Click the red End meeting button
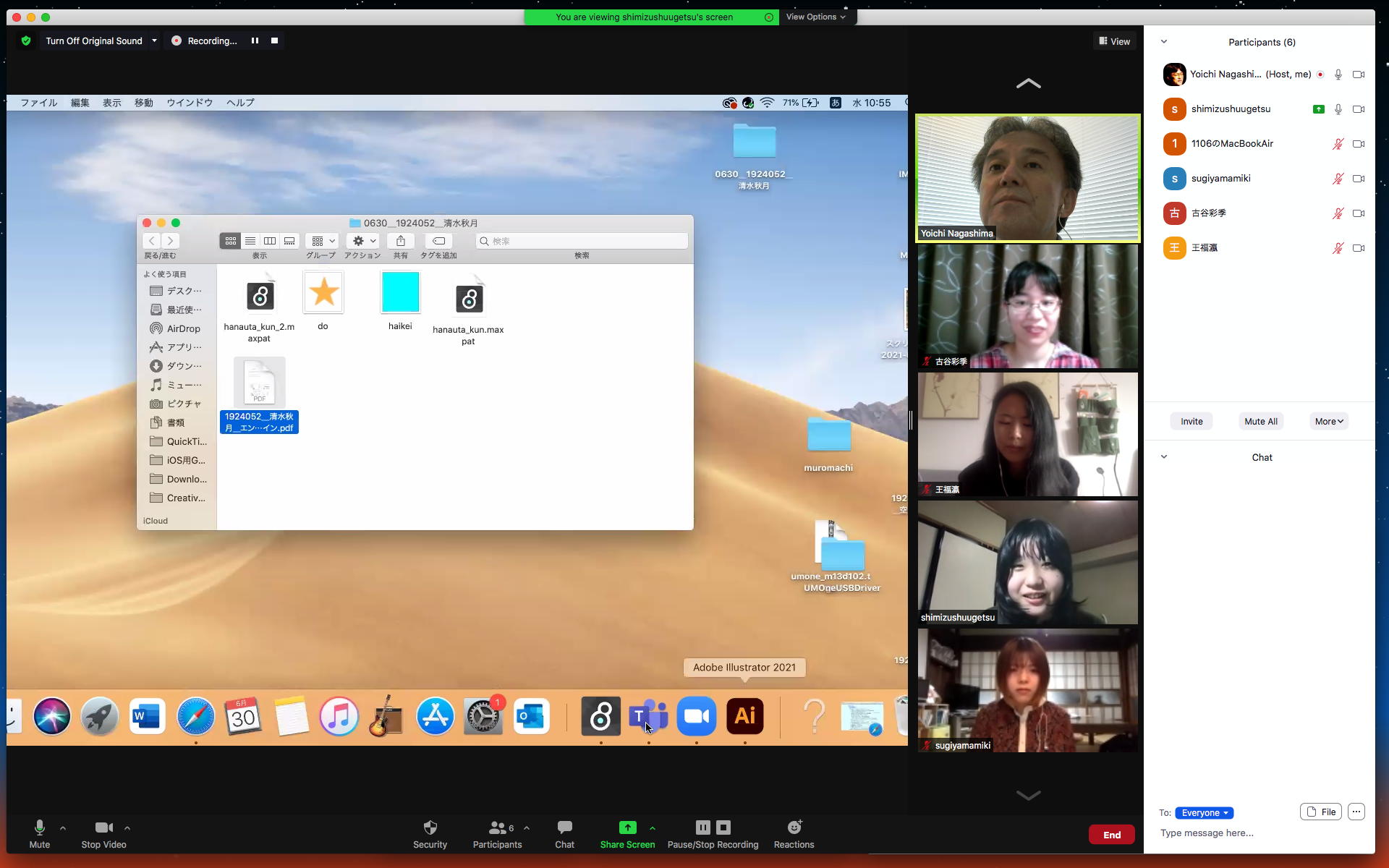This screenshot has width=1389, height=868. coord(1111,835)
